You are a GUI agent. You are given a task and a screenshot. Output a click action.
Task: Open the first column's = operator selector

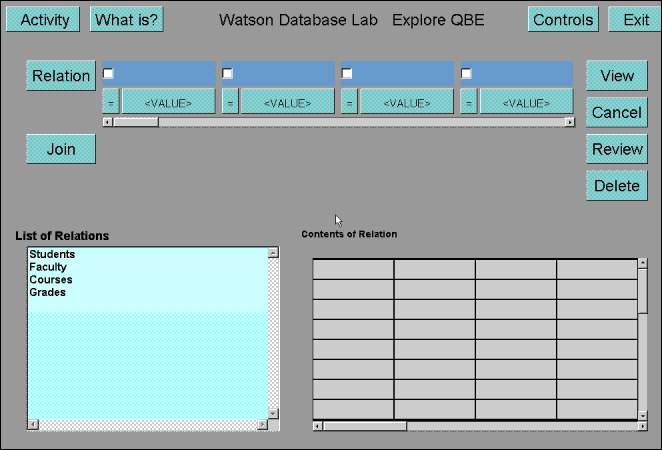point(111,101)
